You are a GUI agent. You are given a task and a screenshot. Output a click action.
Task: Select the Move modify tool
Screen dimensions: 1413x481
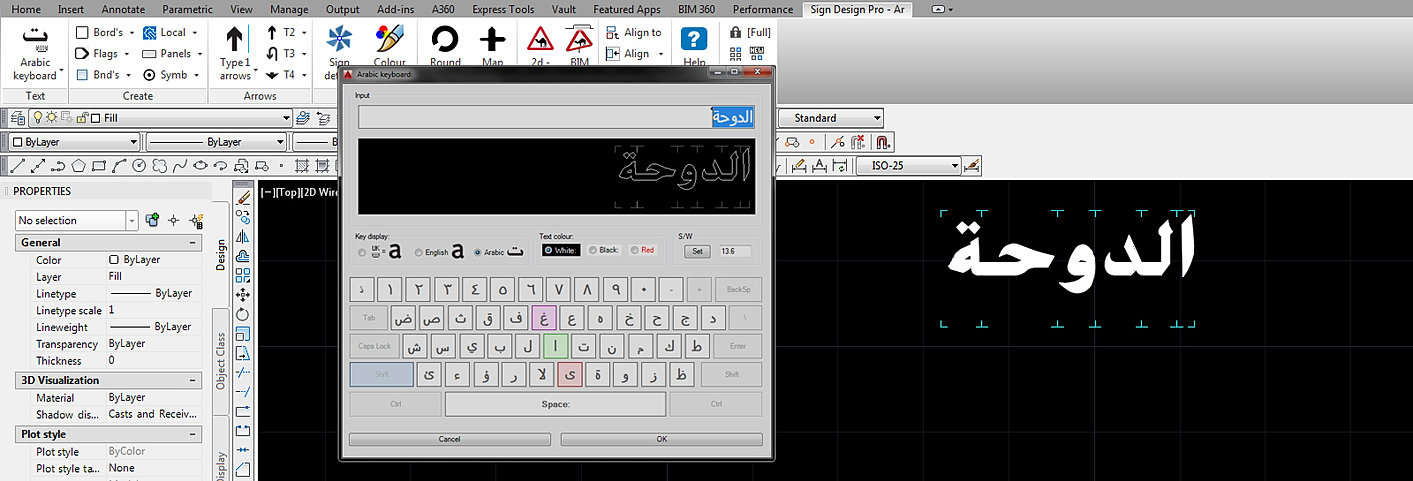coord(244,295)
